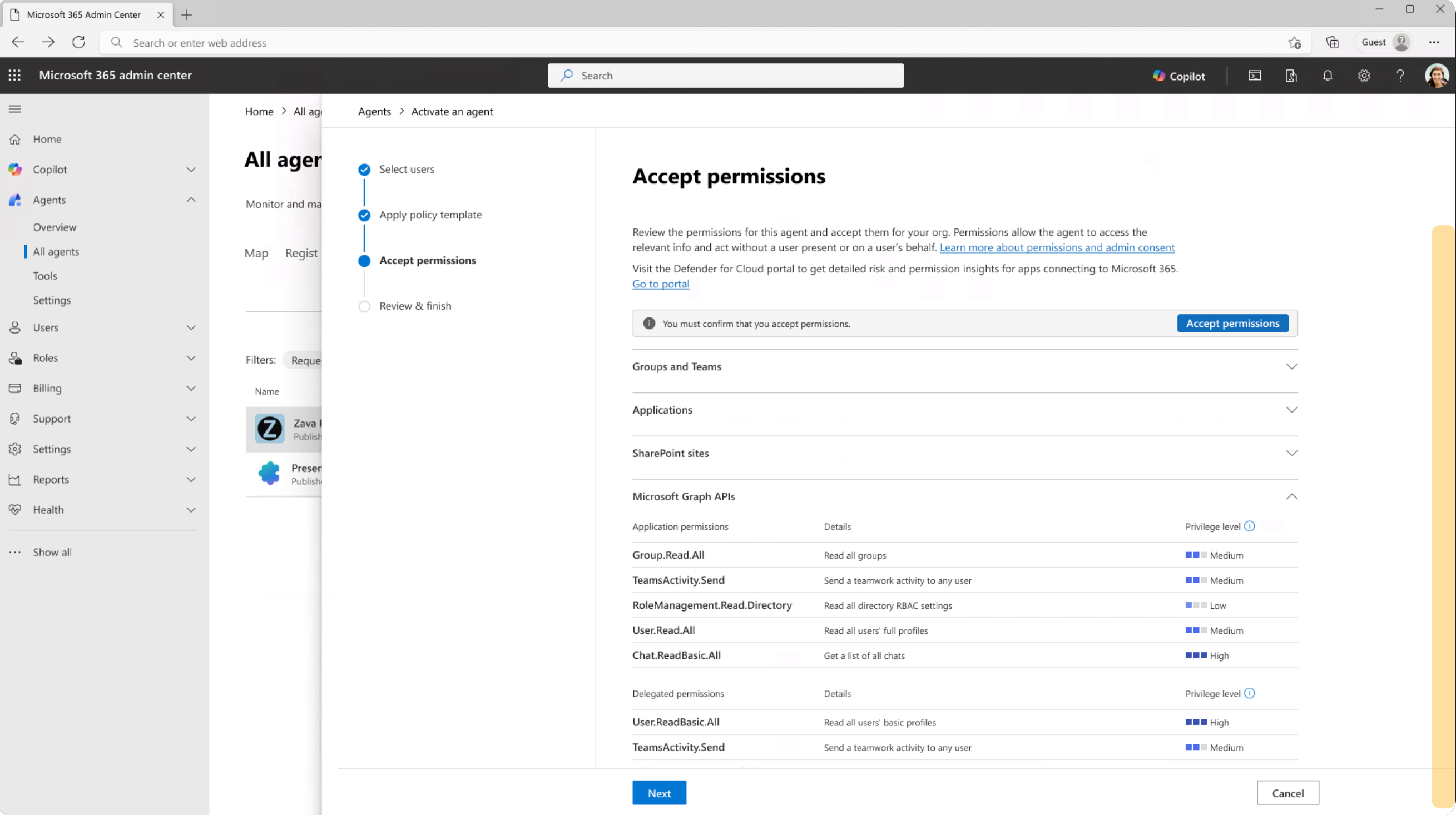Open Settings under Agents
This screenshot has height=815, width=1456.
[51, 300]
